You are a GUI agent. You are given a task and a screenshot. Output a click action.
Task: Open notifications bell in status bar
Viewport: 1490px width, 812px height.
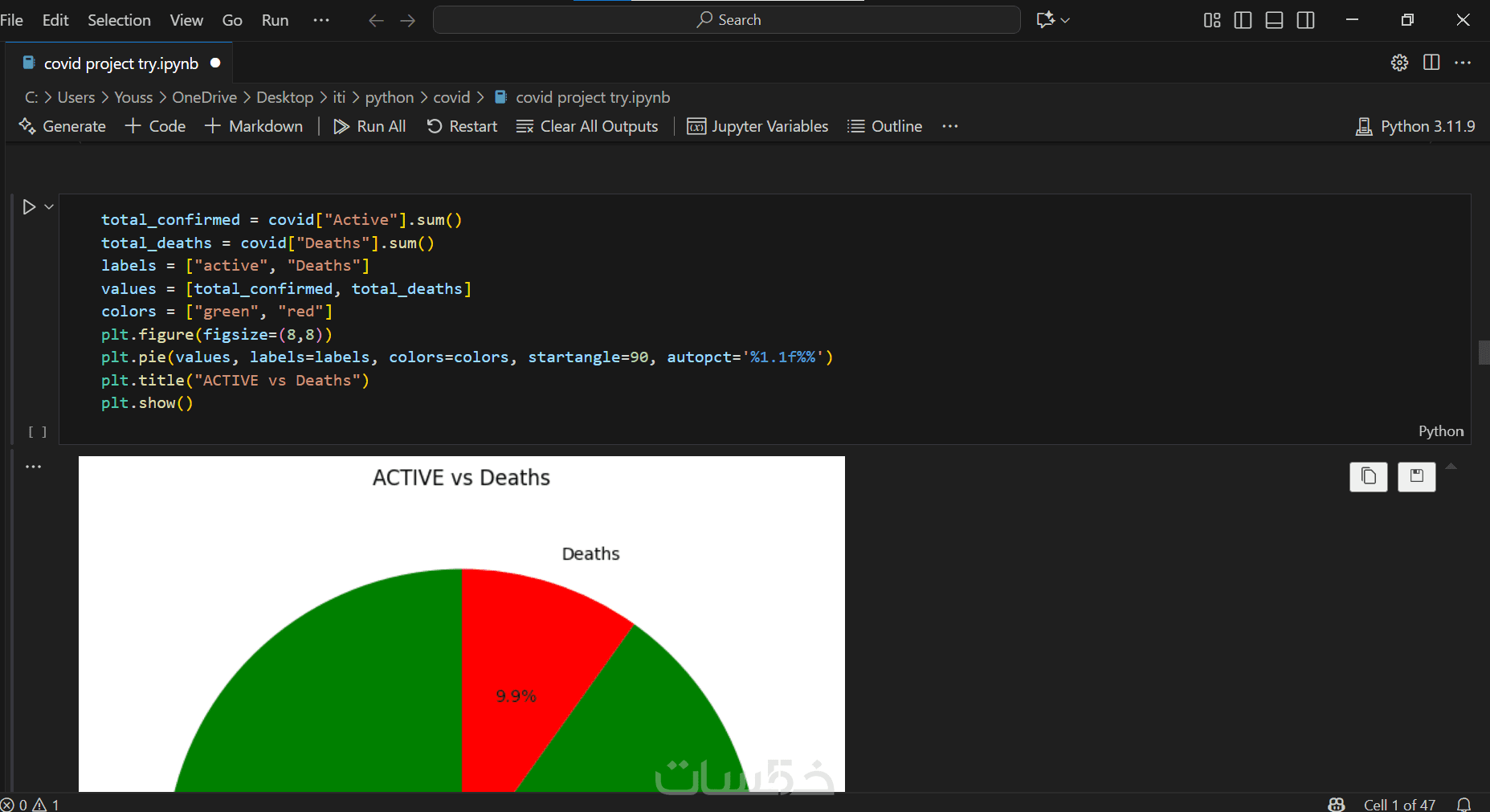1463,804
